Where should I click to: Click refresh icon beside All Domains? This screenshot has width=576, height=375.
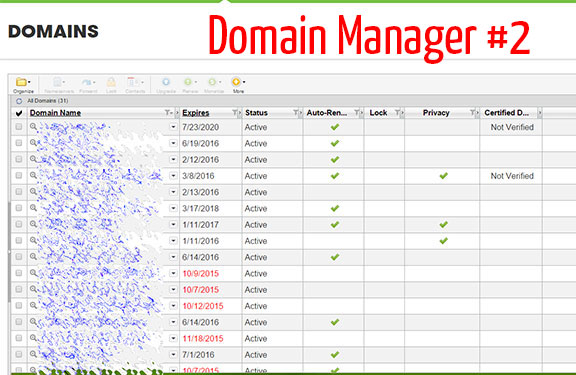tap(19, 101)
